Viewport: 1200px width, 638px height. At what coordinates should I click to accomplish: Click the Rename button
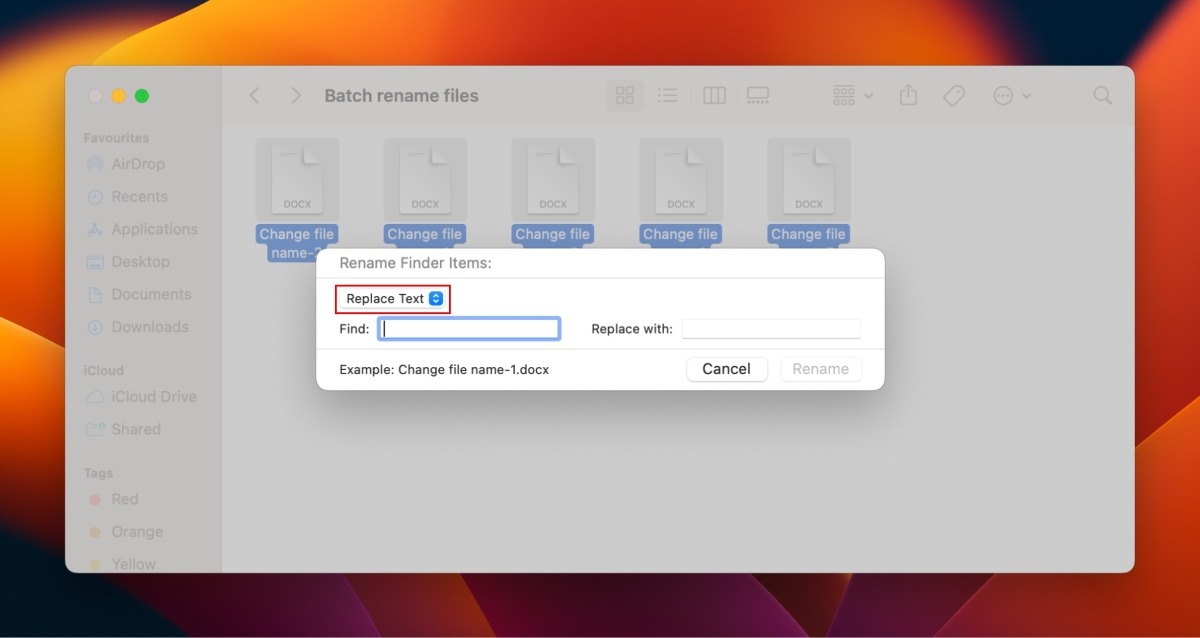(x=820, y=369)
